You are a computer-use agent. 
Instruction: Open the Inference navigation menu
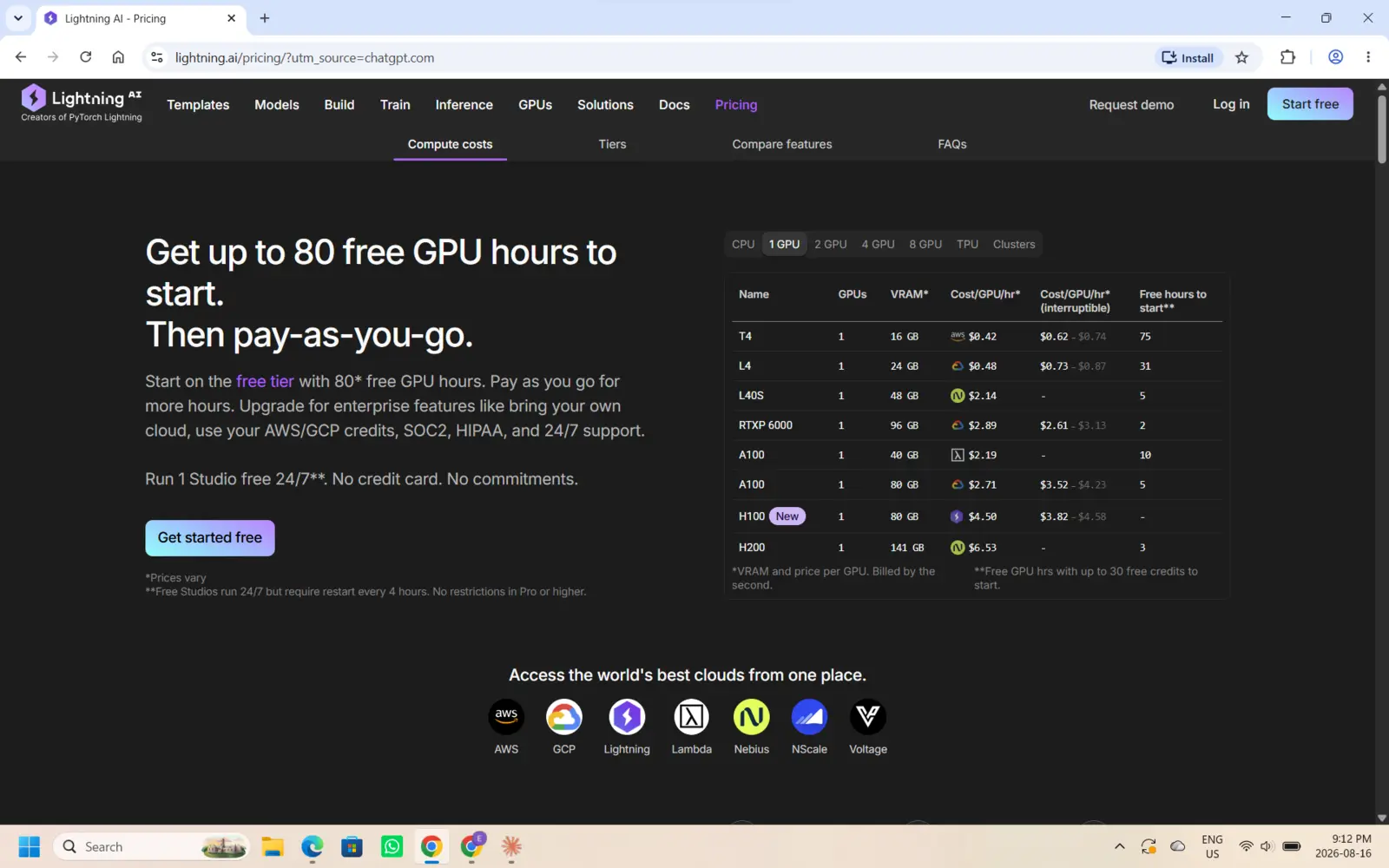point(464,105)
